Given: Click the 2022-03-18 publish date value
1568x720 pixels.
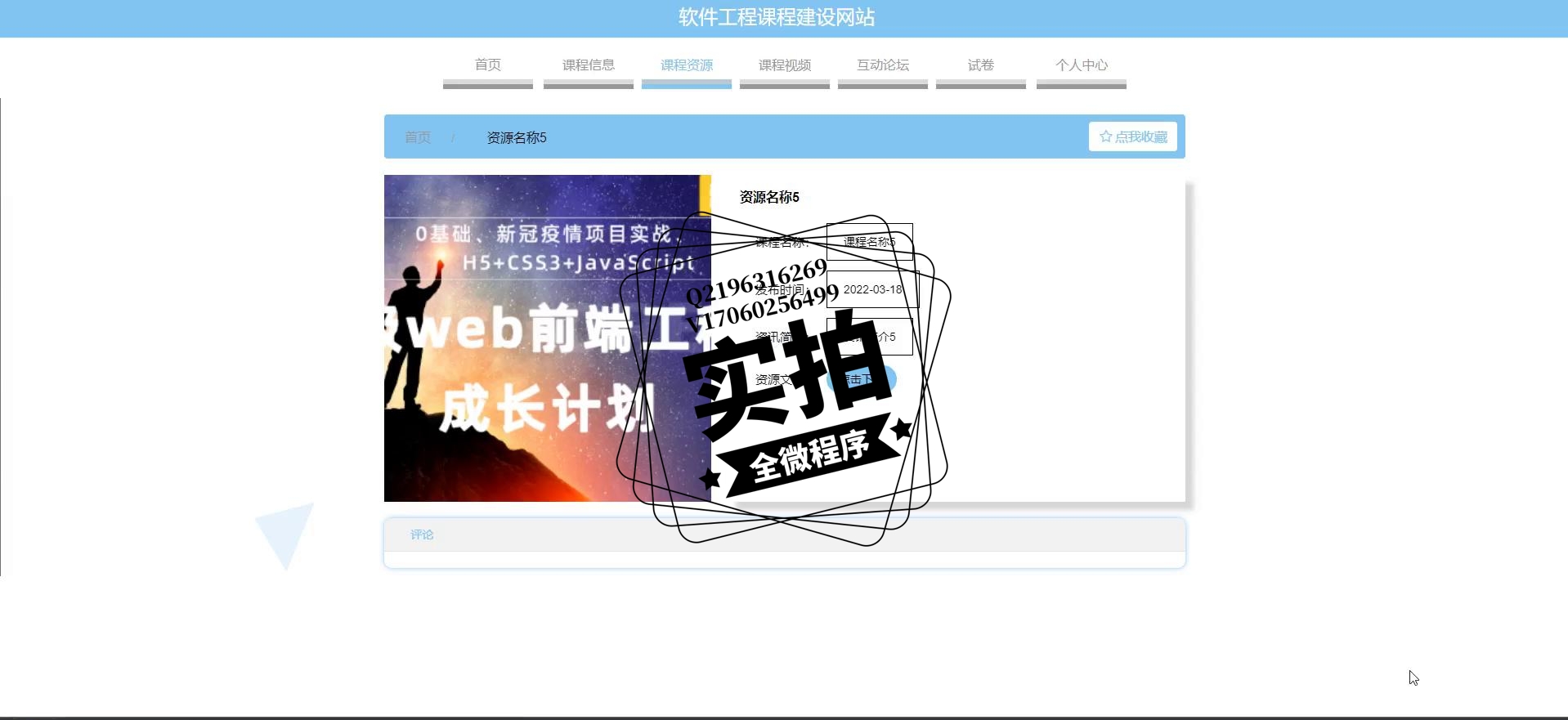Looking at the screenshot, I should 873,289.
